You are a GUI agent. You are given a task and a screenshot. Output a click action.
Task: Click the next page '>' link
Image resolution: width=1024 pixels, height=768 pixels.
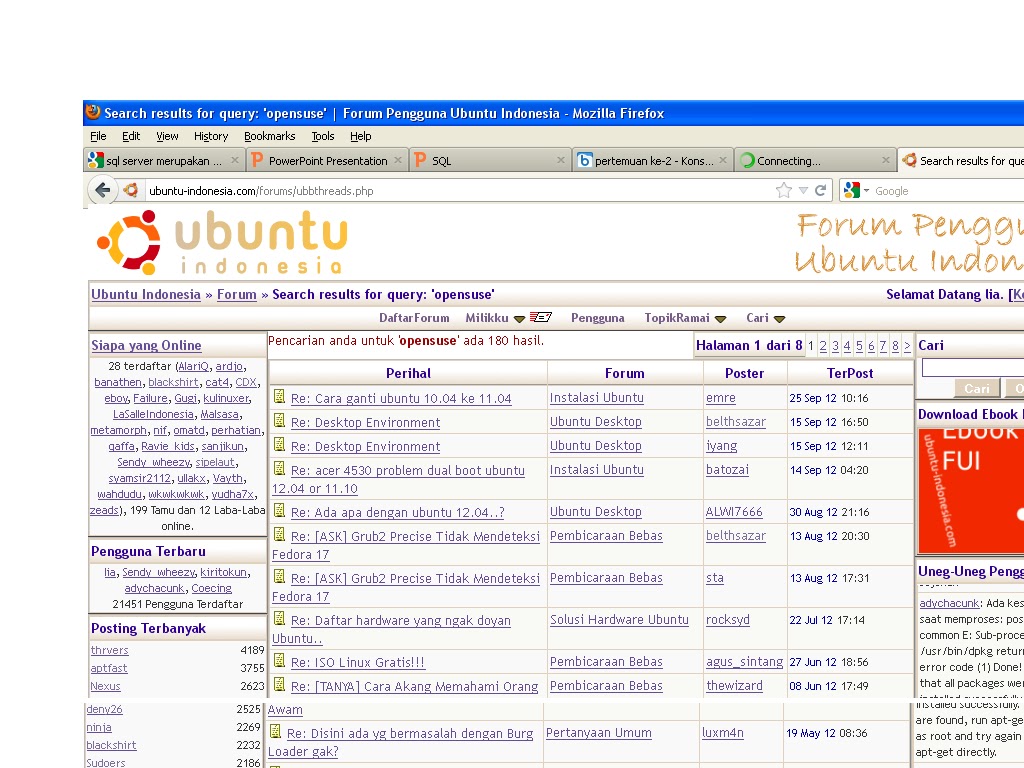click(907, 346)
